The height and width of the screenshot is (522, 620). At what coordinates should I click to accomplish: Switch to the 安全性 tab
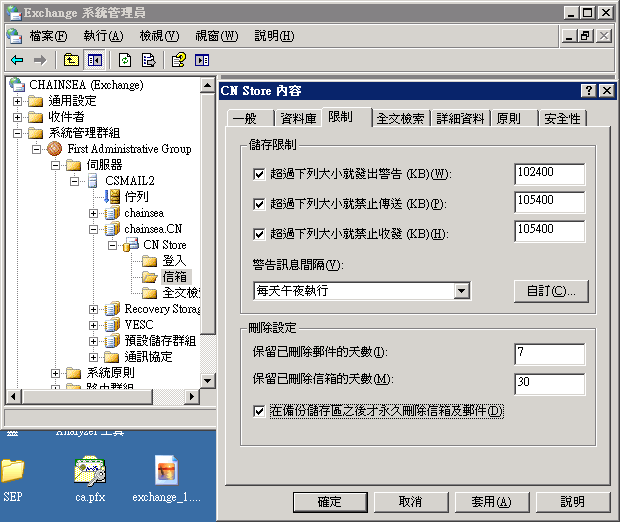(562, 118)
